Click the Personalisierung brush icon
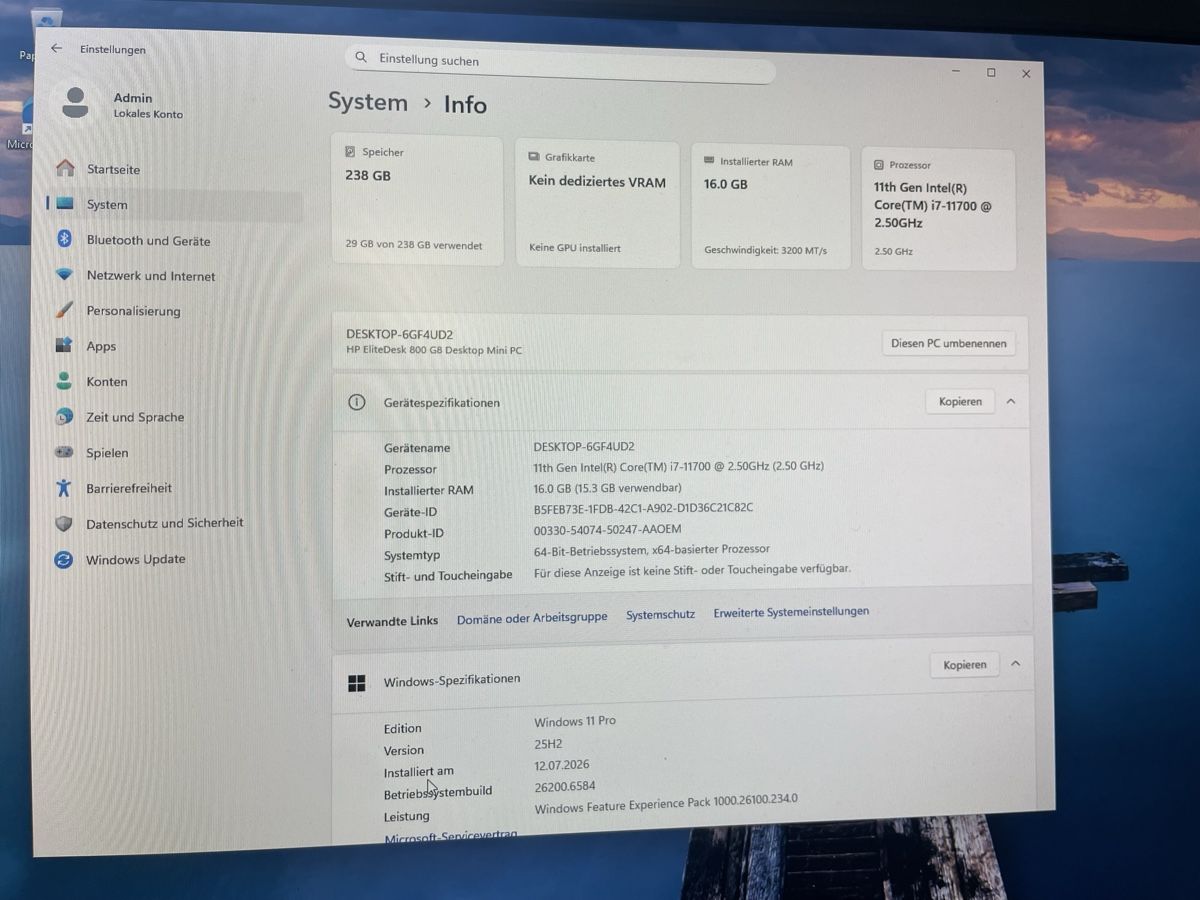 pyautogui.click(x=64, y=310)
